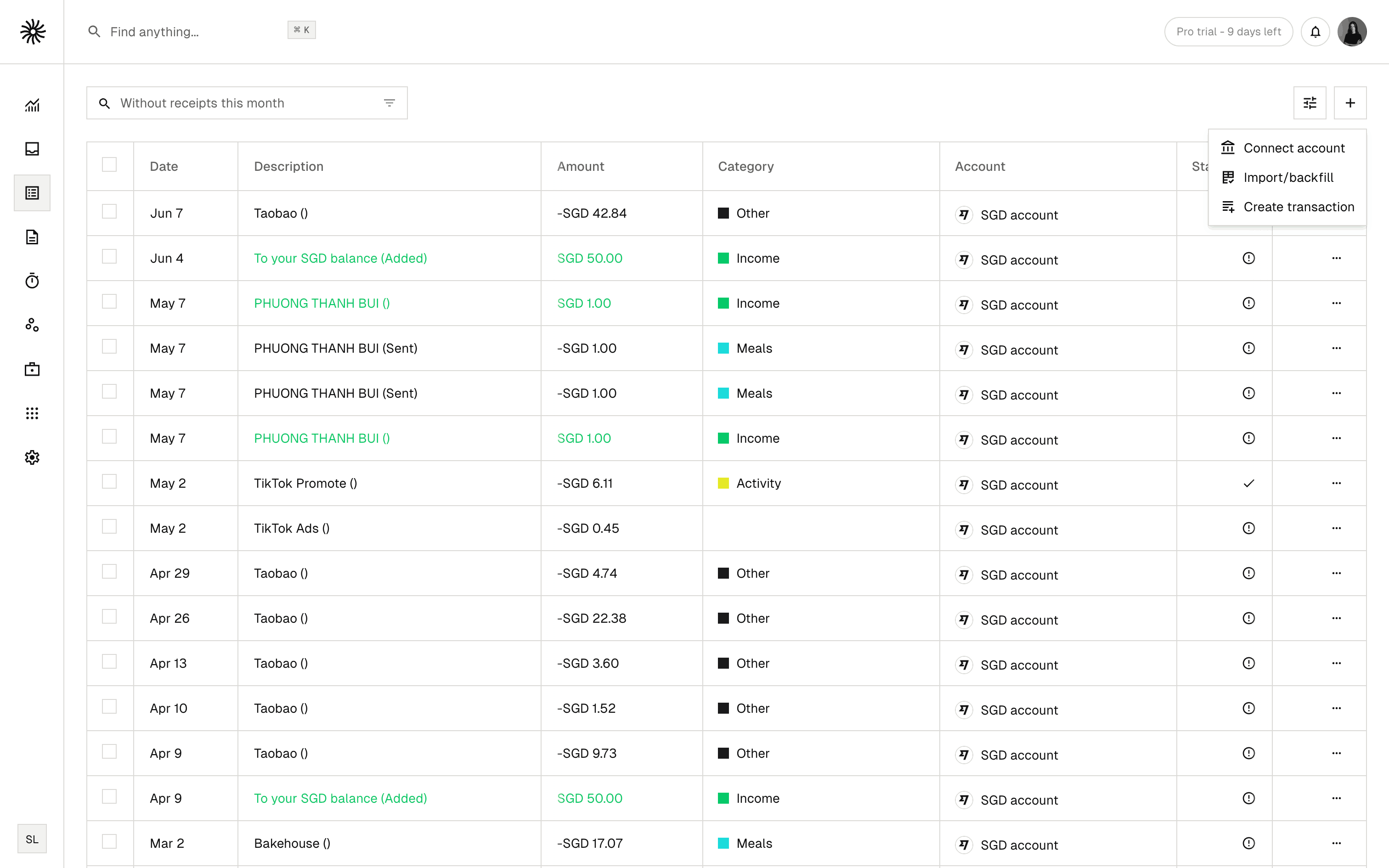Image resolution: width=1389 pixels, height=868 pixels.
Task: Tick the select-all checkbox in table header
Action: coord(109,165)
